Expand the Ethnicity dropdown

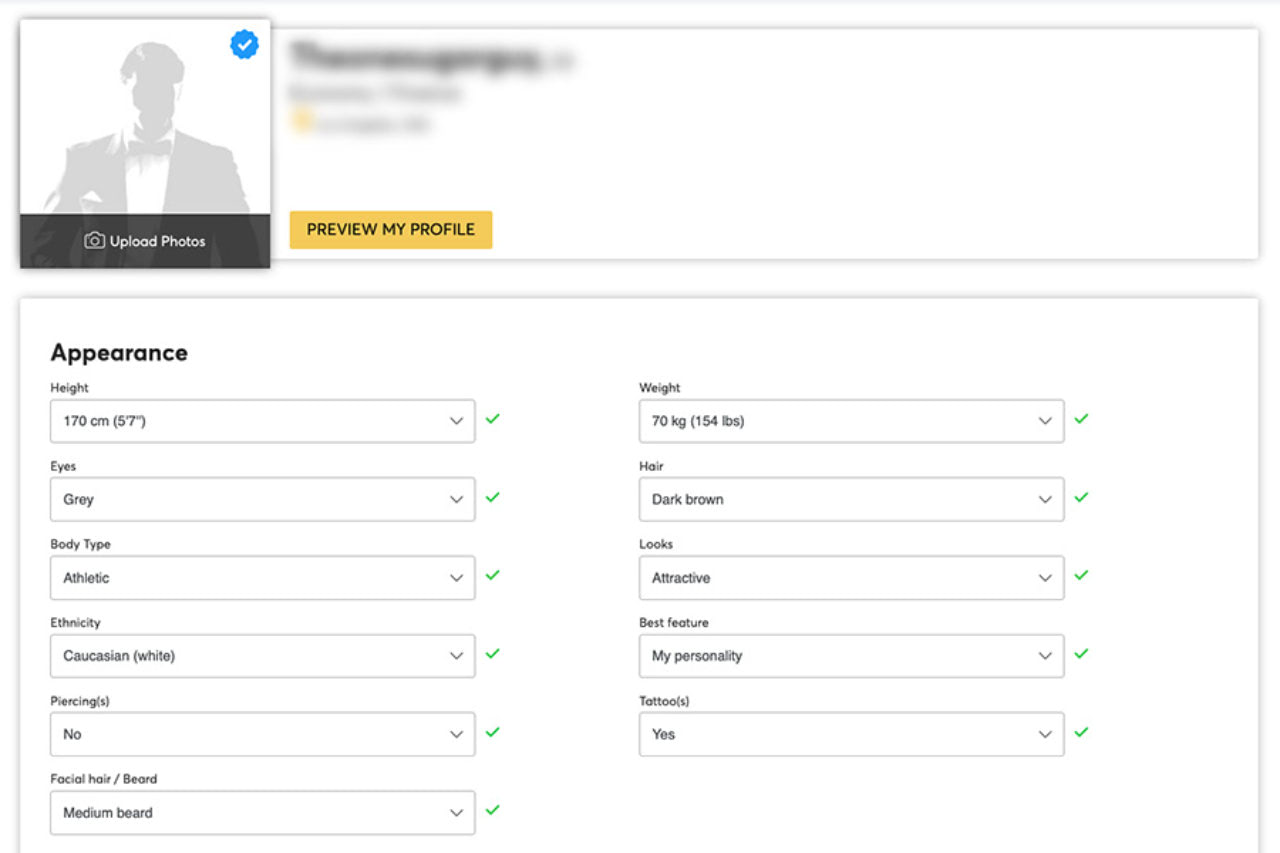coord(262,656)
